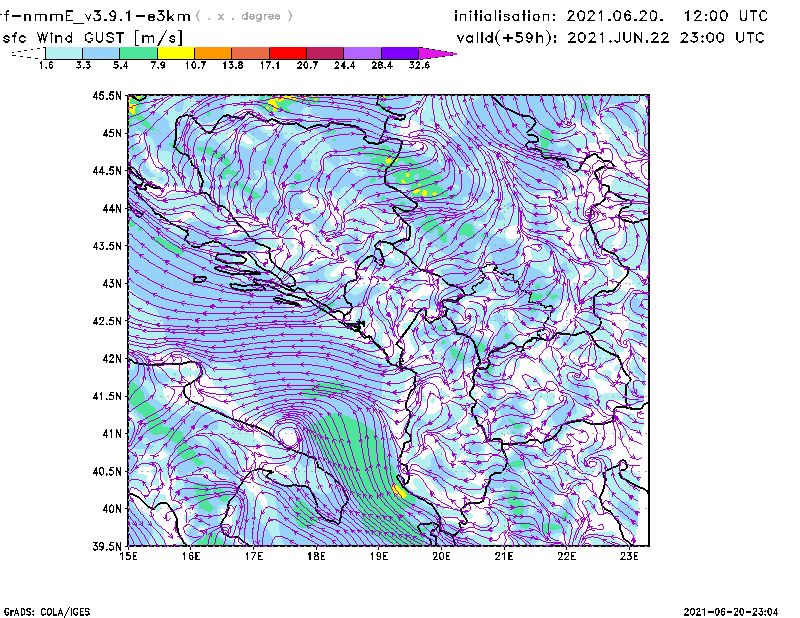Click the light cyan 1.6–3.3 legend swatch
Image resolution: width=800 pixels, height=618 pixels.
[x=64, y=53]
